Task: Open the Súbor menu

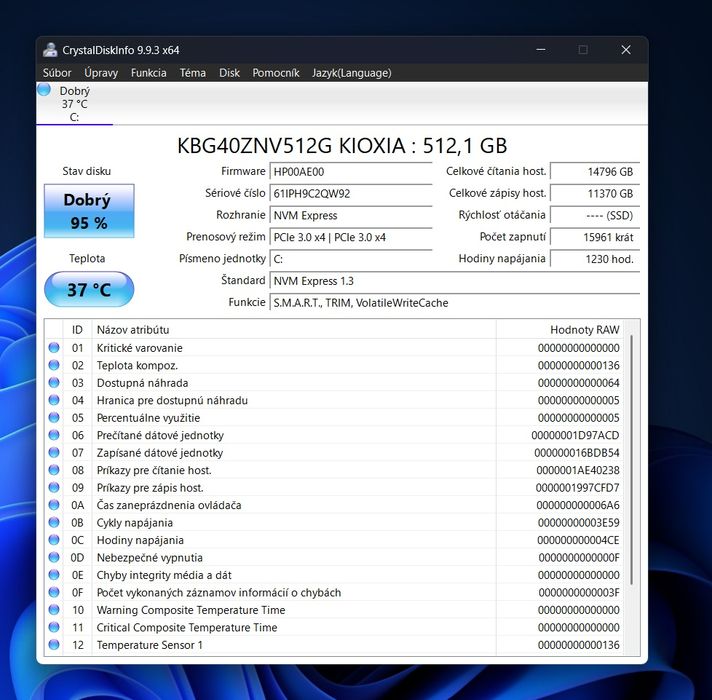Action: click(57, 73)
